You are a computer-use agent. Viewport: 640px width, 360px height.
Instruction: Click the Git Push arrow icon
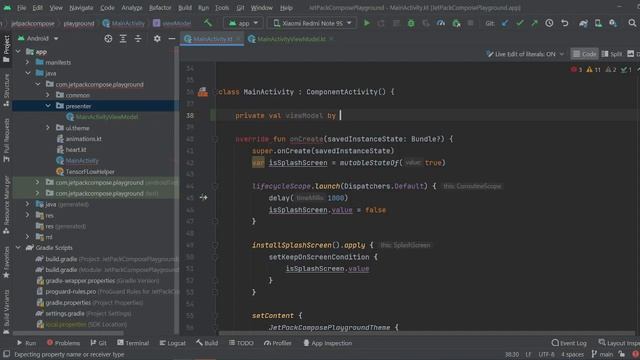pos(534,23)
